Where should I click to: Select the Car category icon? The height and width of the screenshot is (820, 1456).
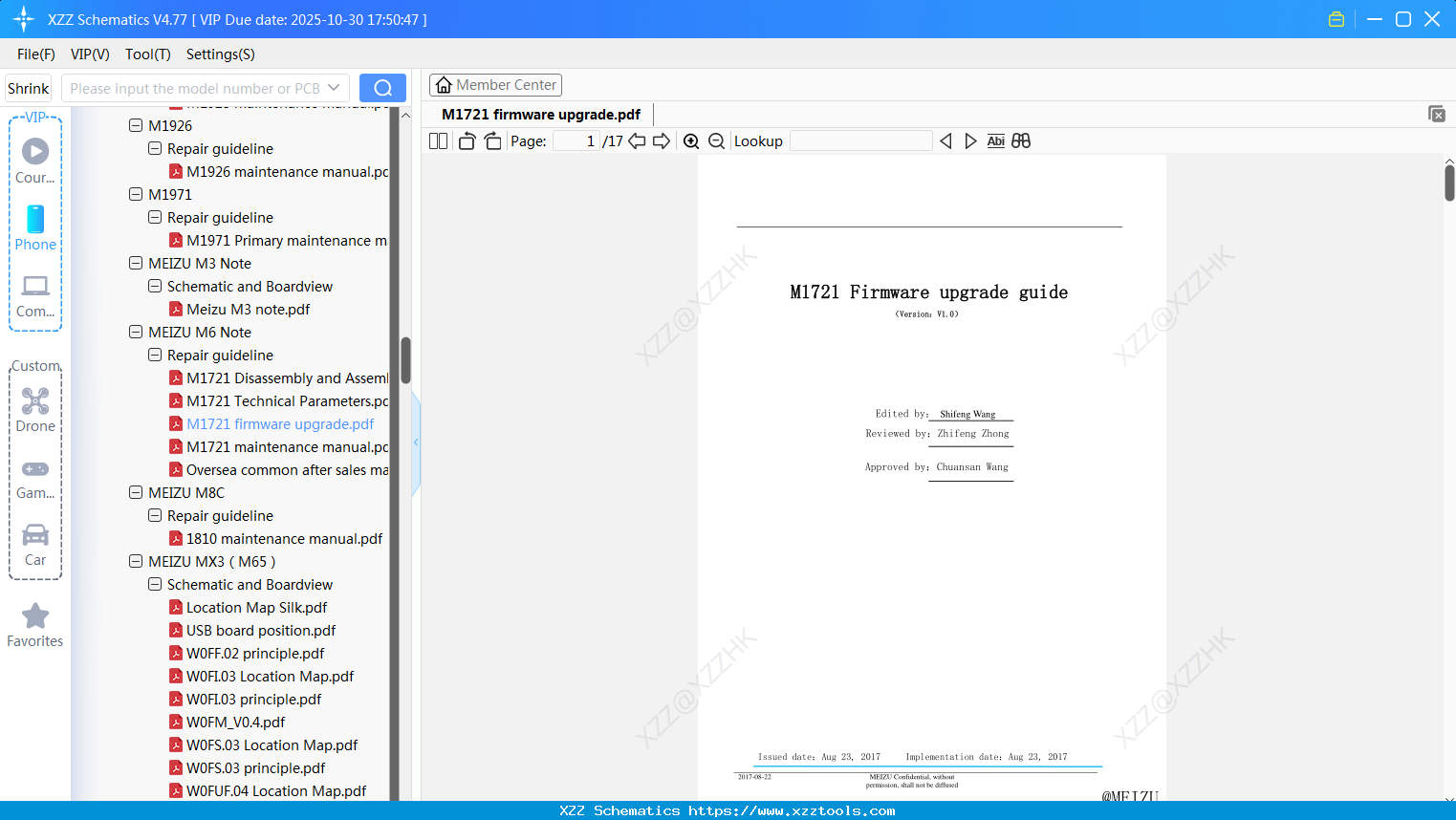pyautogui.click(x=34, y=543)
